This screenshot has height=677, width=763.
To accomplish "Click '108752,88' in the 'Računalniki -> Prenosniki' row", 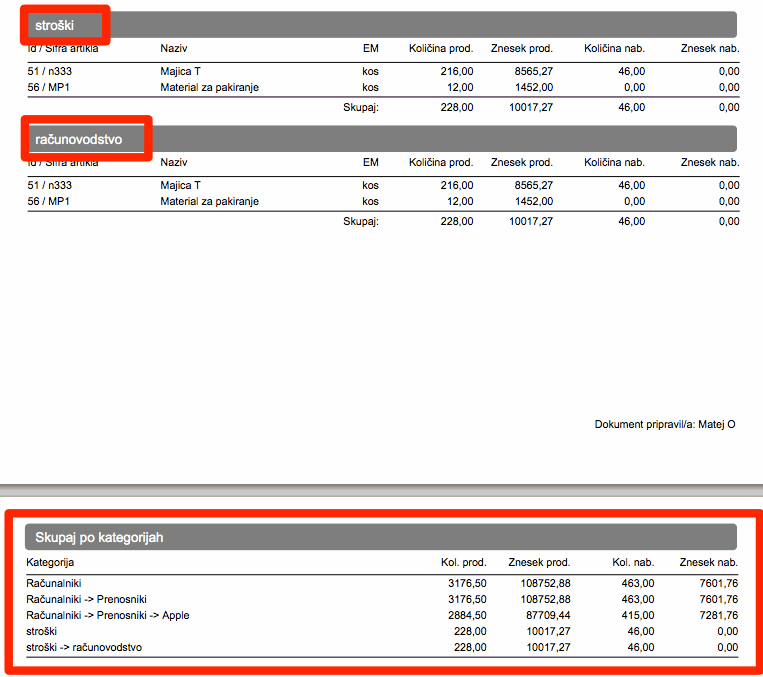I will [x=545, y=599].
